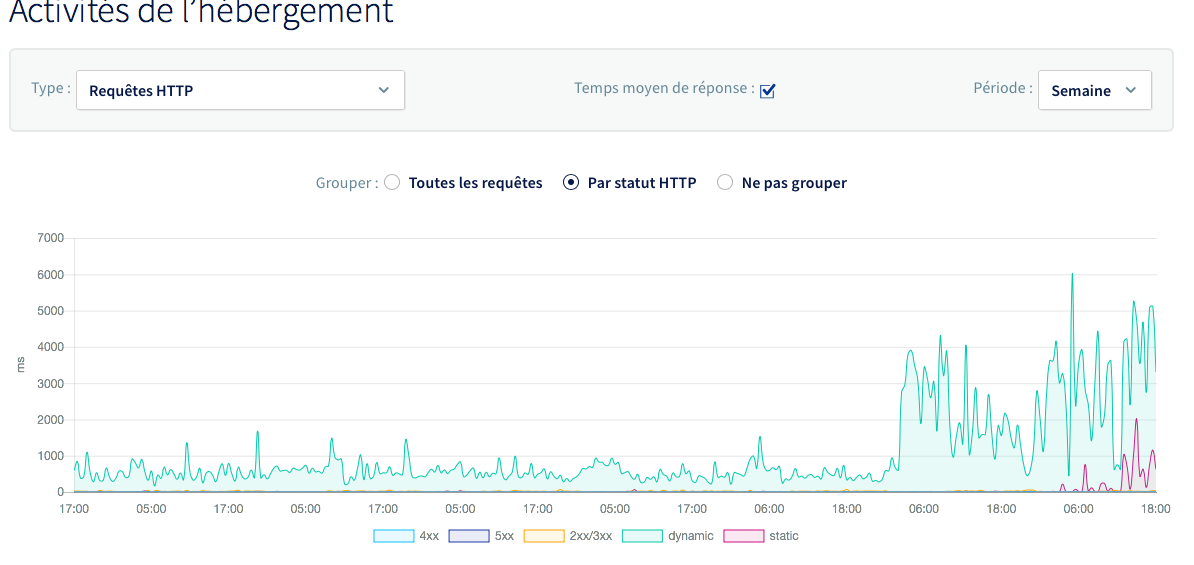The width and height of the screenshot is (1194, 565).
Task: Uncheck the Temps moyen de réponse checkbox
Action: [768, 91]
